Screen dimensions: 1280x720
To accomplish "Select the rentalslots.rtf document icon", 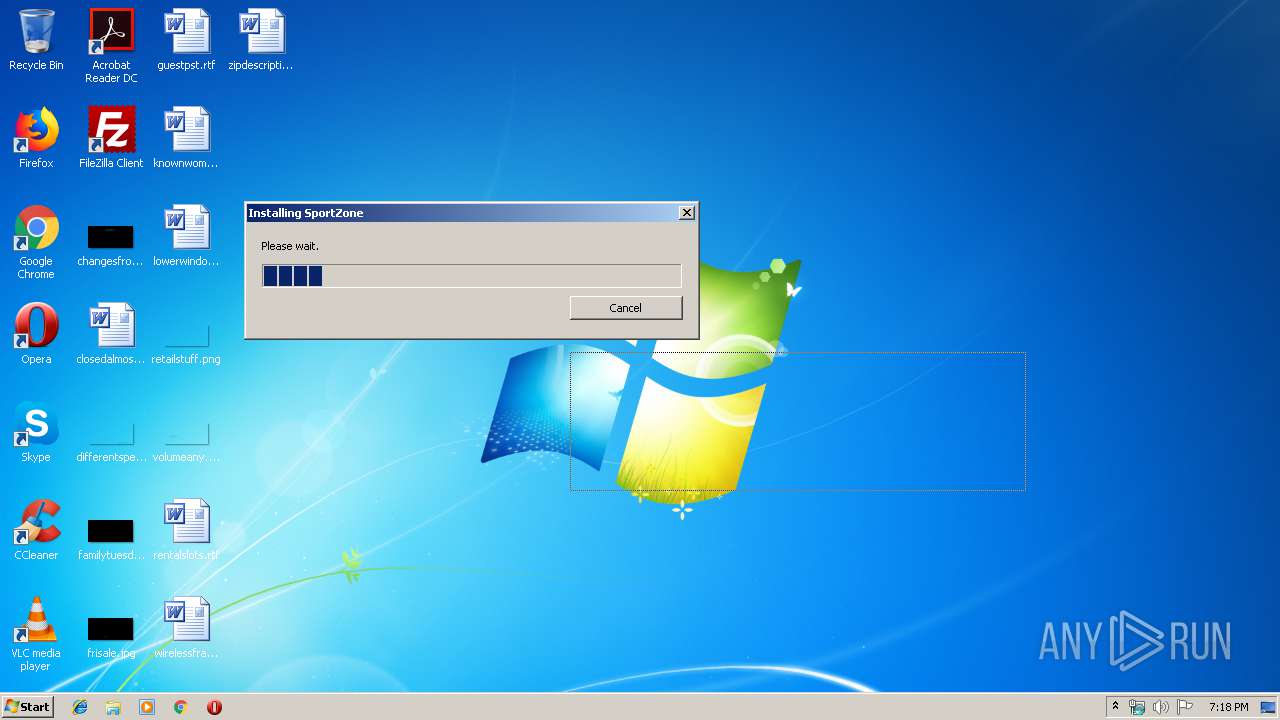I will (186, 530).
